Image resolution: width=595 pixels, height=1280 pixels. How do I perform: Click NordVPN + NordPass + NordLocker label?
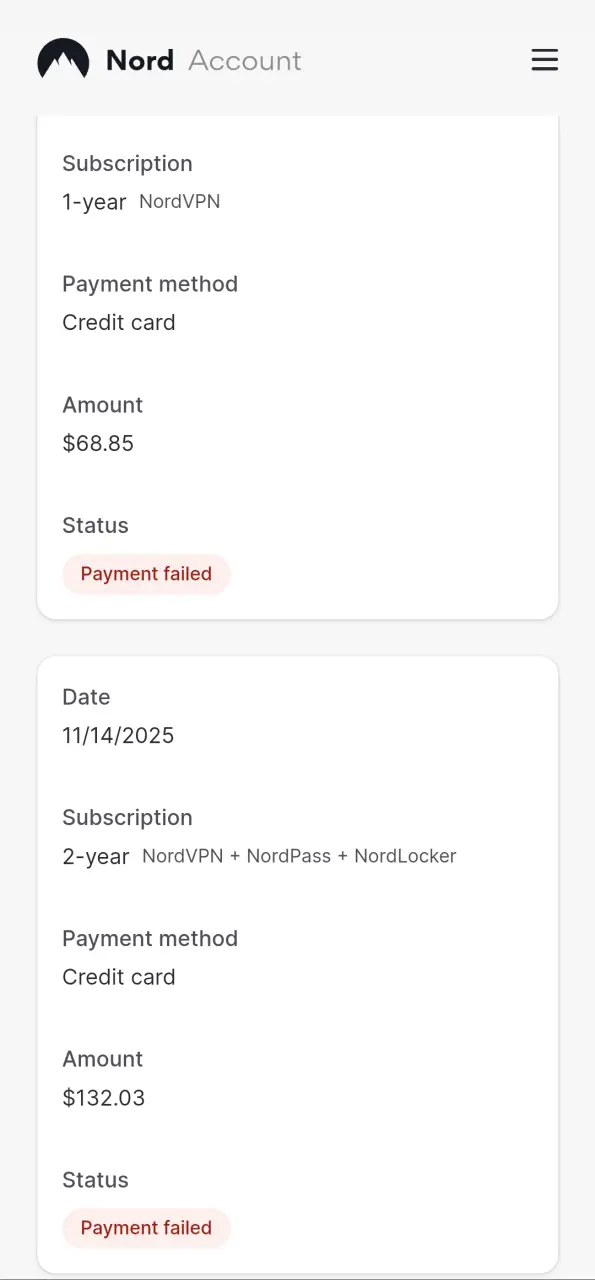tap(299, 856)
